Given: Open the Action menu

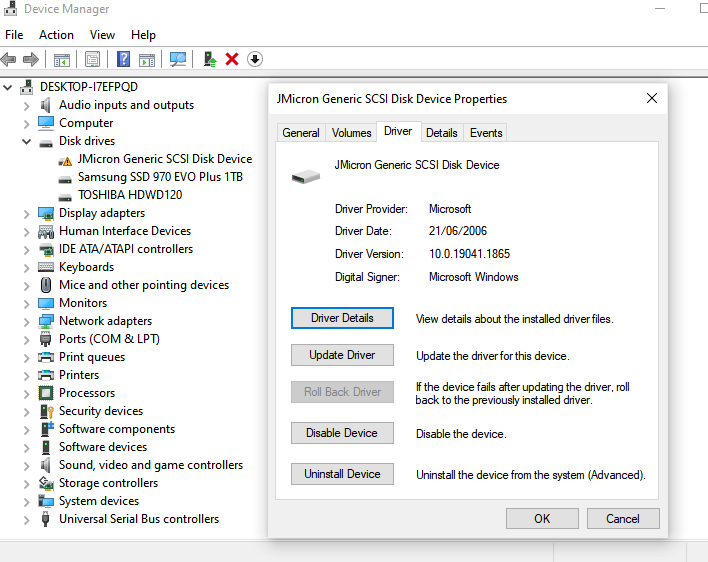Looking at the screenshot, I should [x=56, y=35].
